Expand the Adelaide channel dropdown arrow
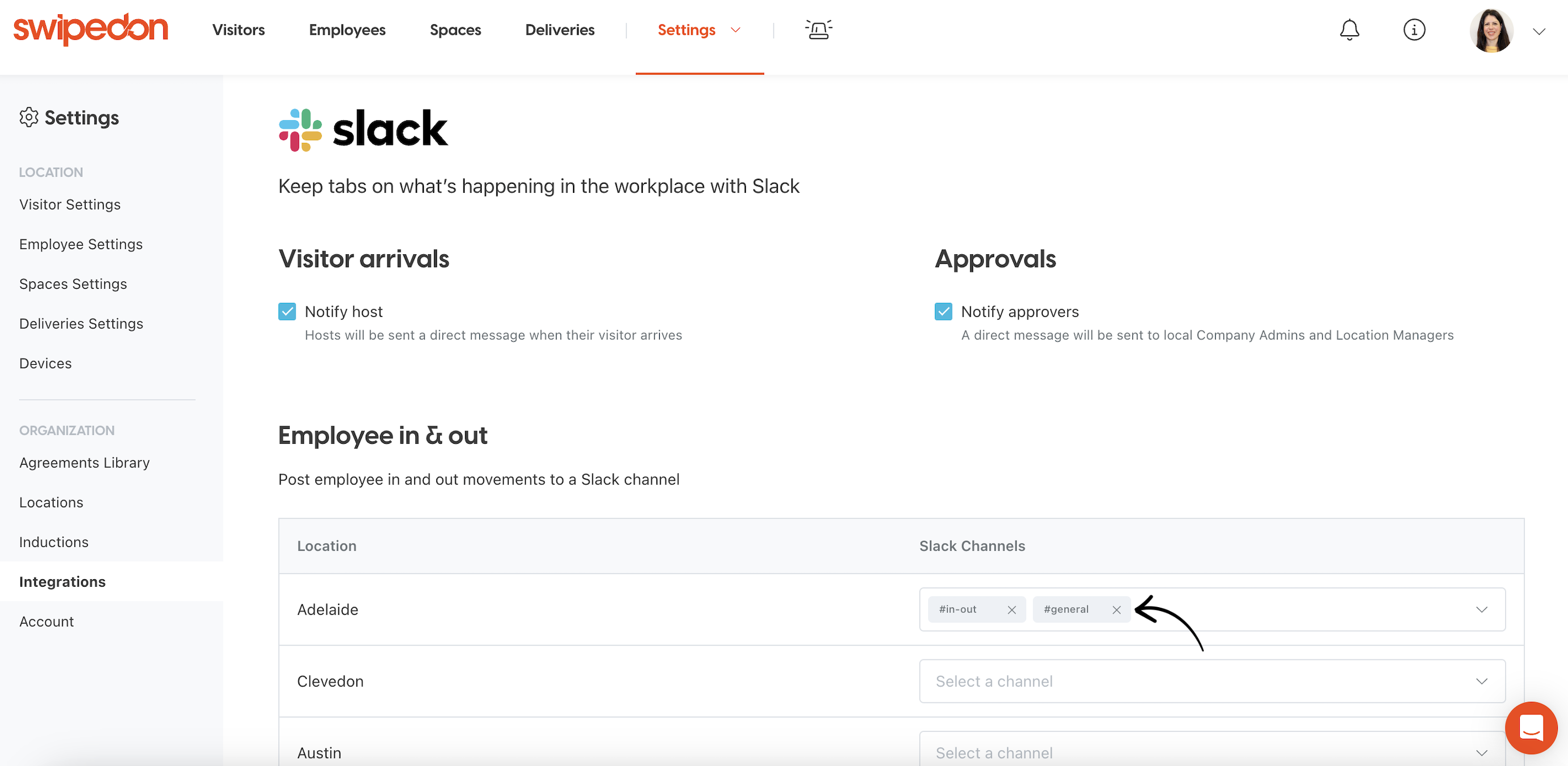The image size is (1568, 766). pyautogui.click(x=1482, y=609)
